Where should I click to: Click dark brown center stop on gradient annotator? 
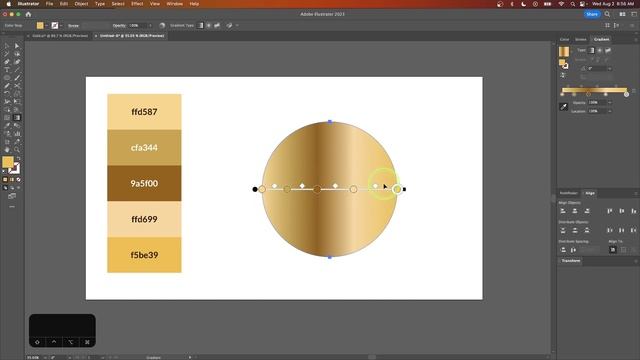click(x=317, y=189)
